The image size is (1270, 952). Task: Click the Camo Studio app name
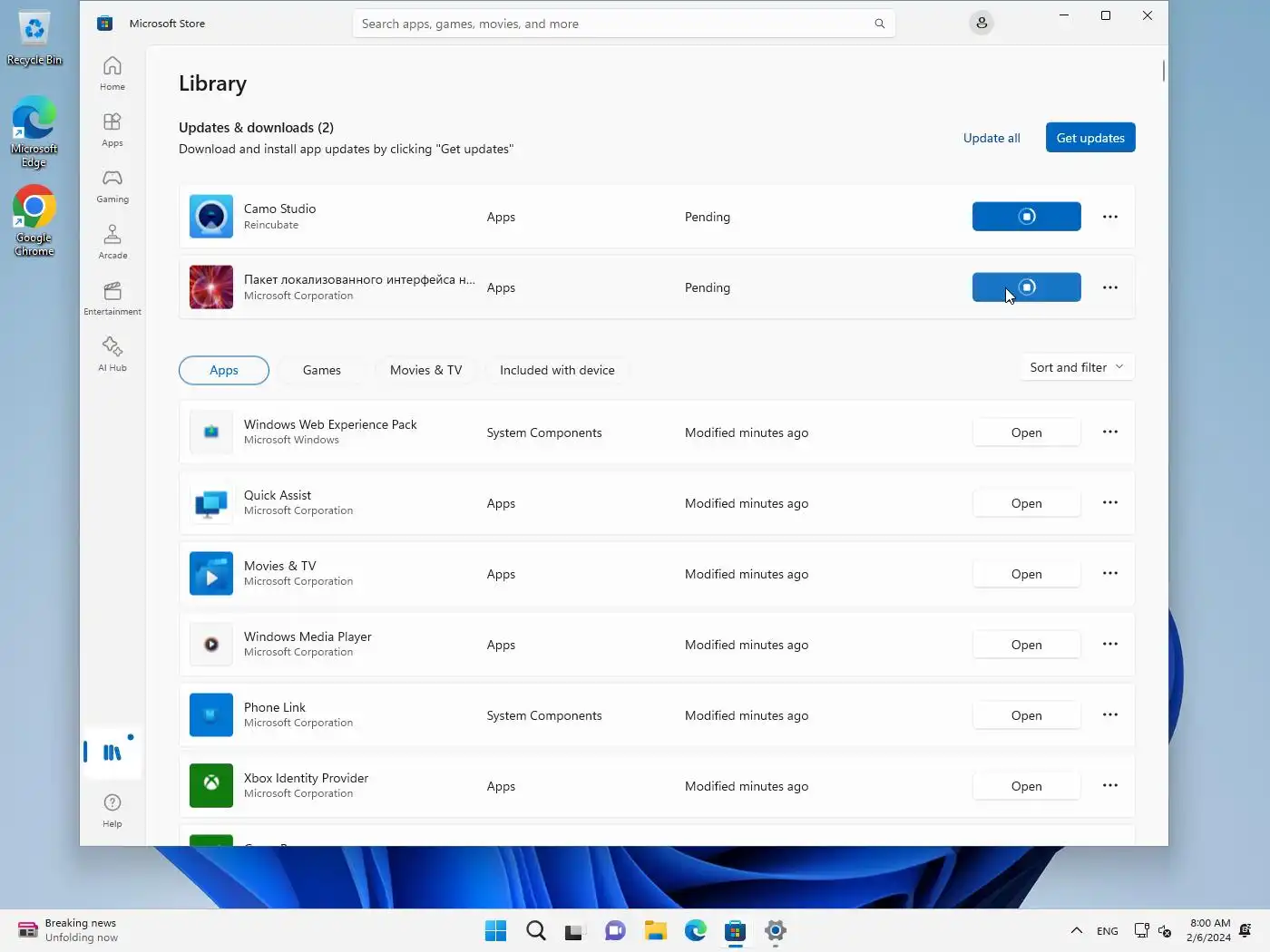click(279, 209)
